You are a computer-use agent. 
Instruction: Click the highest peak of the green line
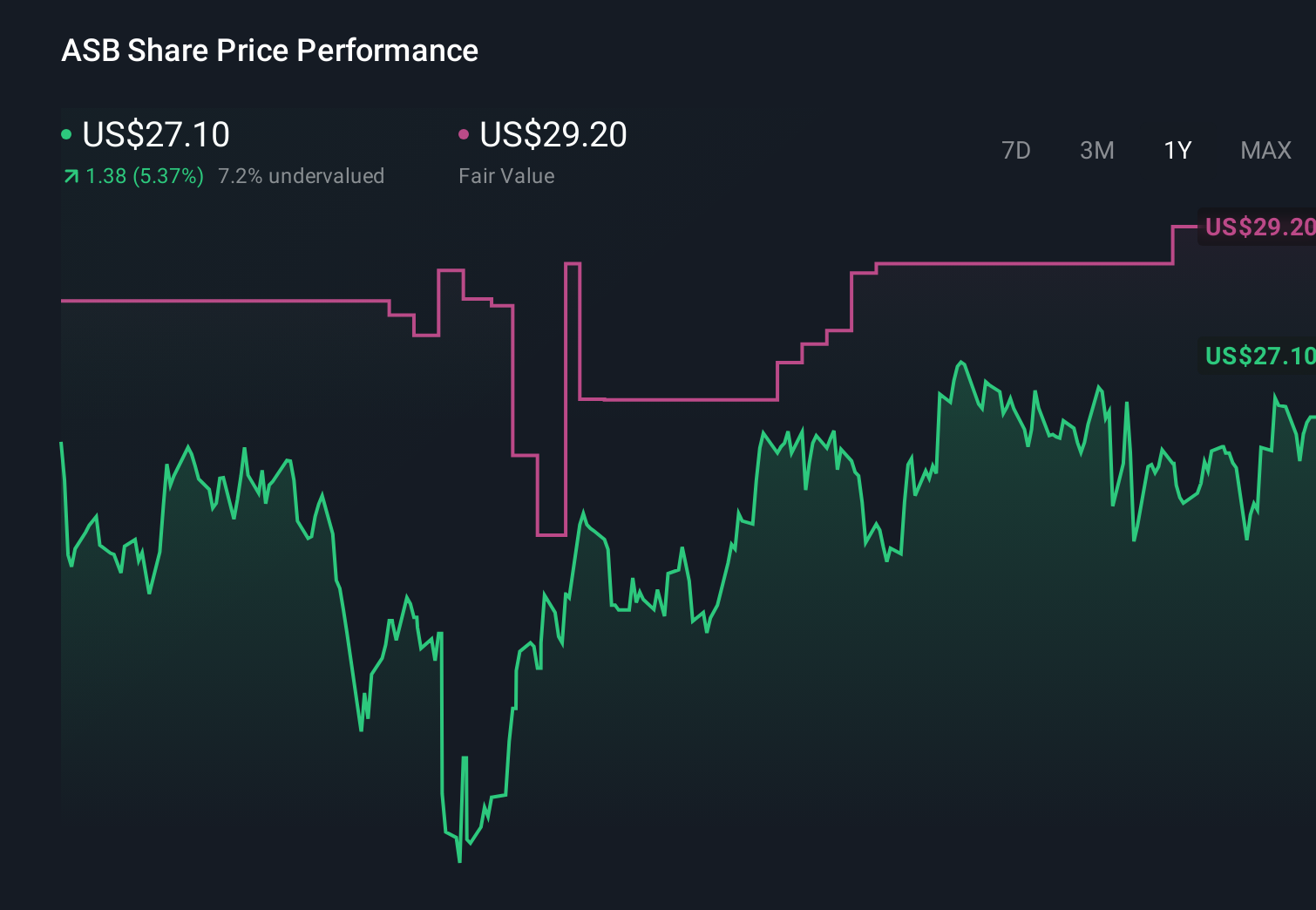(963, 361)
